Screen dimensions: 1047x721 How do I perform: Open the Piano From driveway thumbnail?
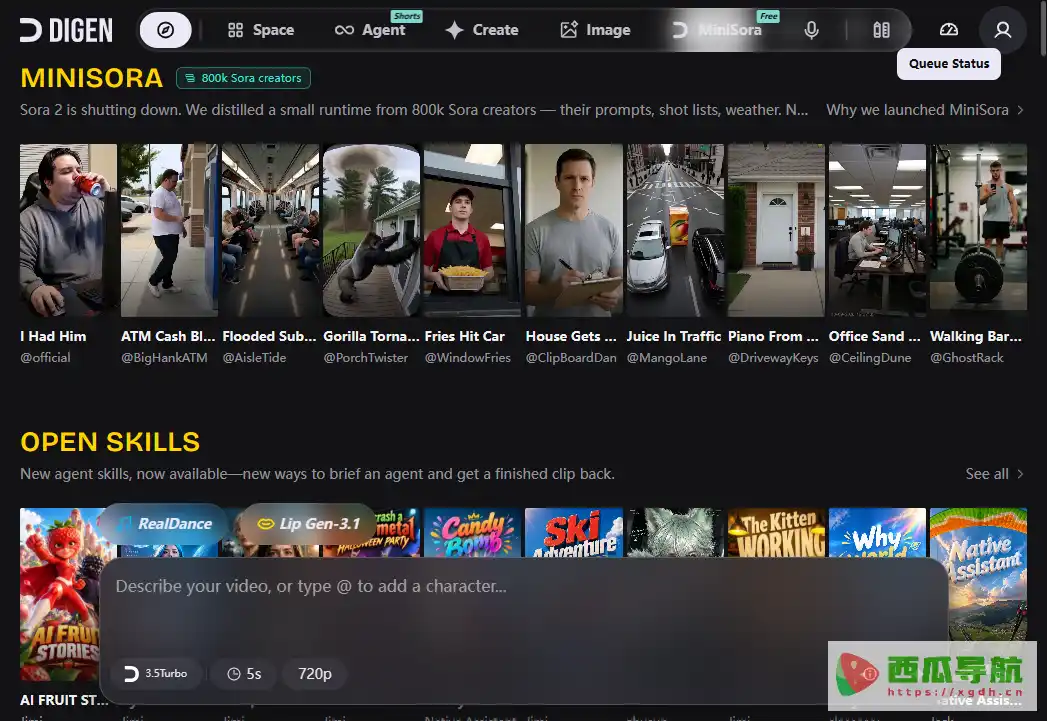pos(776,230)
